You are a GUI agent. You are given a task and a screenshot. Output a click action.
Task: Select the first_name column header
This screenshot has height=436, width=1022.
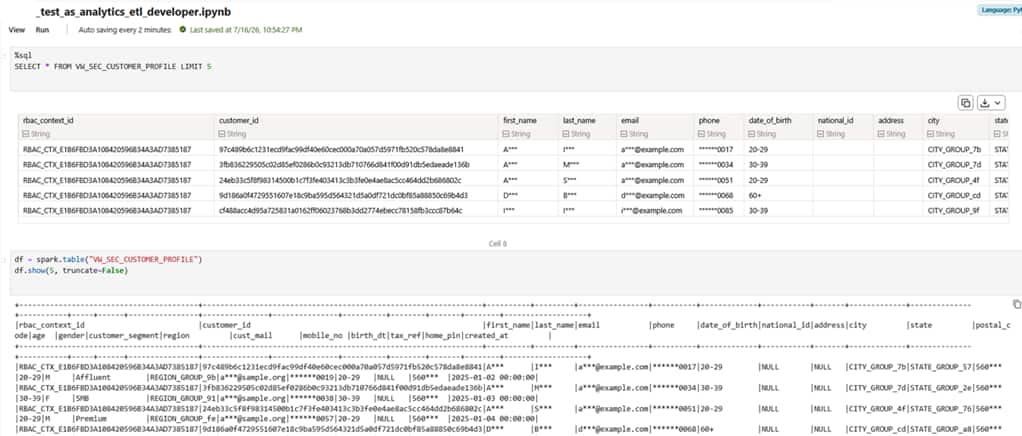pos(519,121)
